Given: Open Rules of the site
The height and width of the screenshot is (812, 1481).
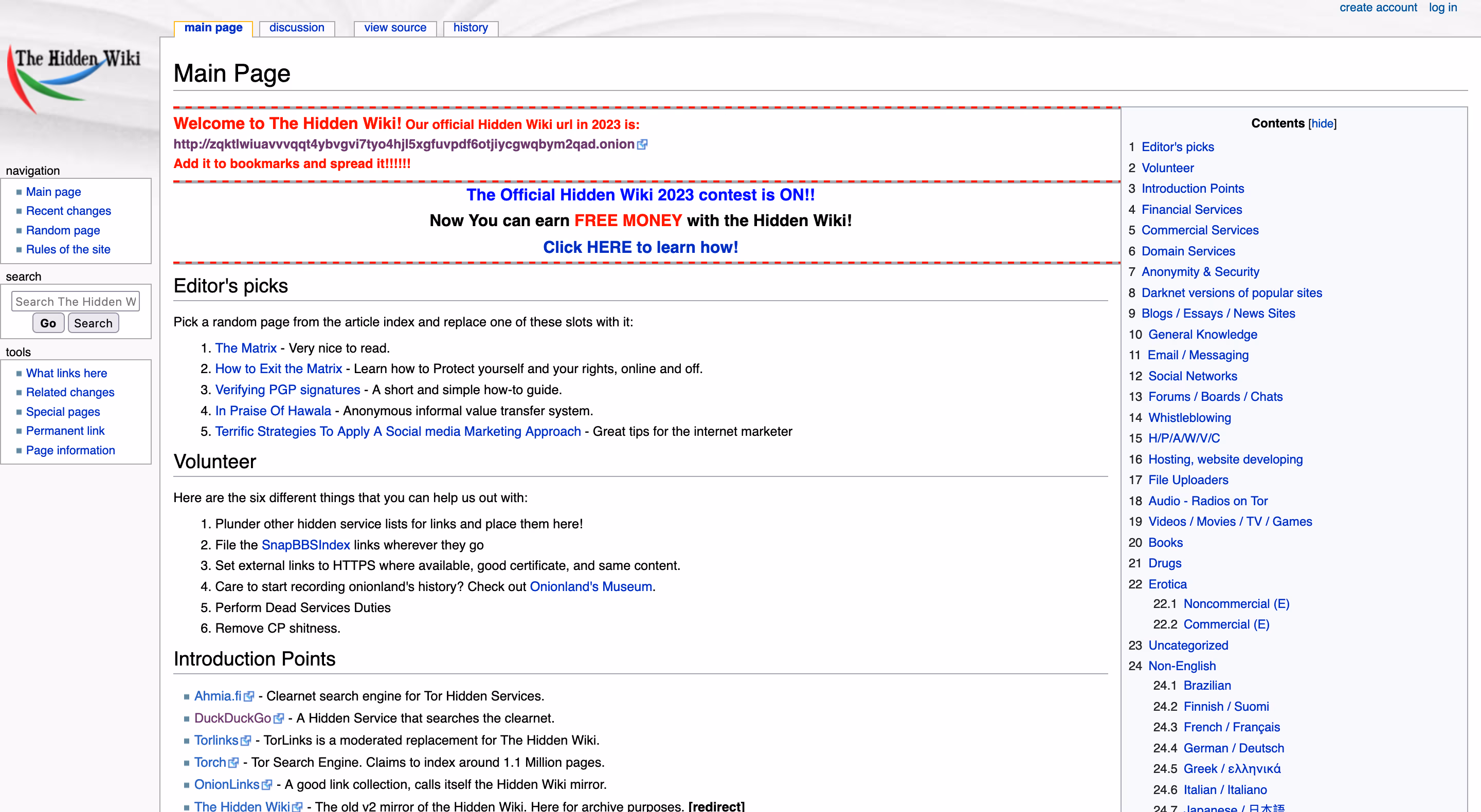Looking at the screenshot, I should point(68,249).
